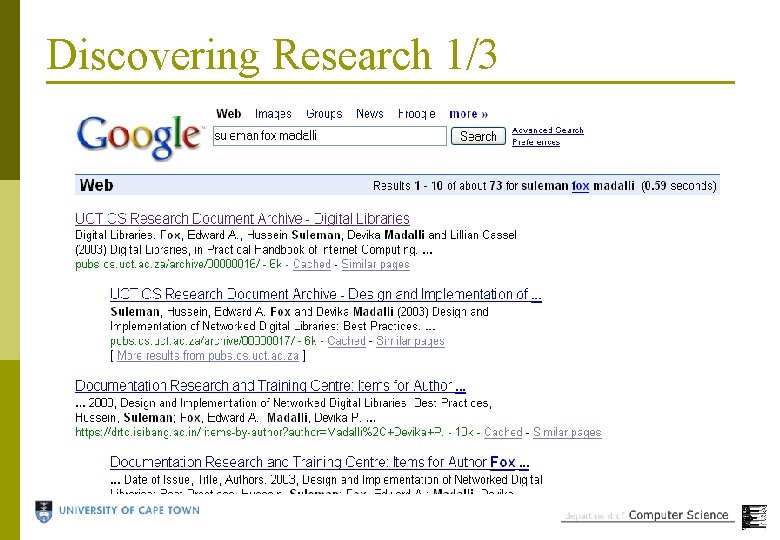Open the University of Cape Town crest logo
This screenshot has width=780, height=540.
[44, 512]
